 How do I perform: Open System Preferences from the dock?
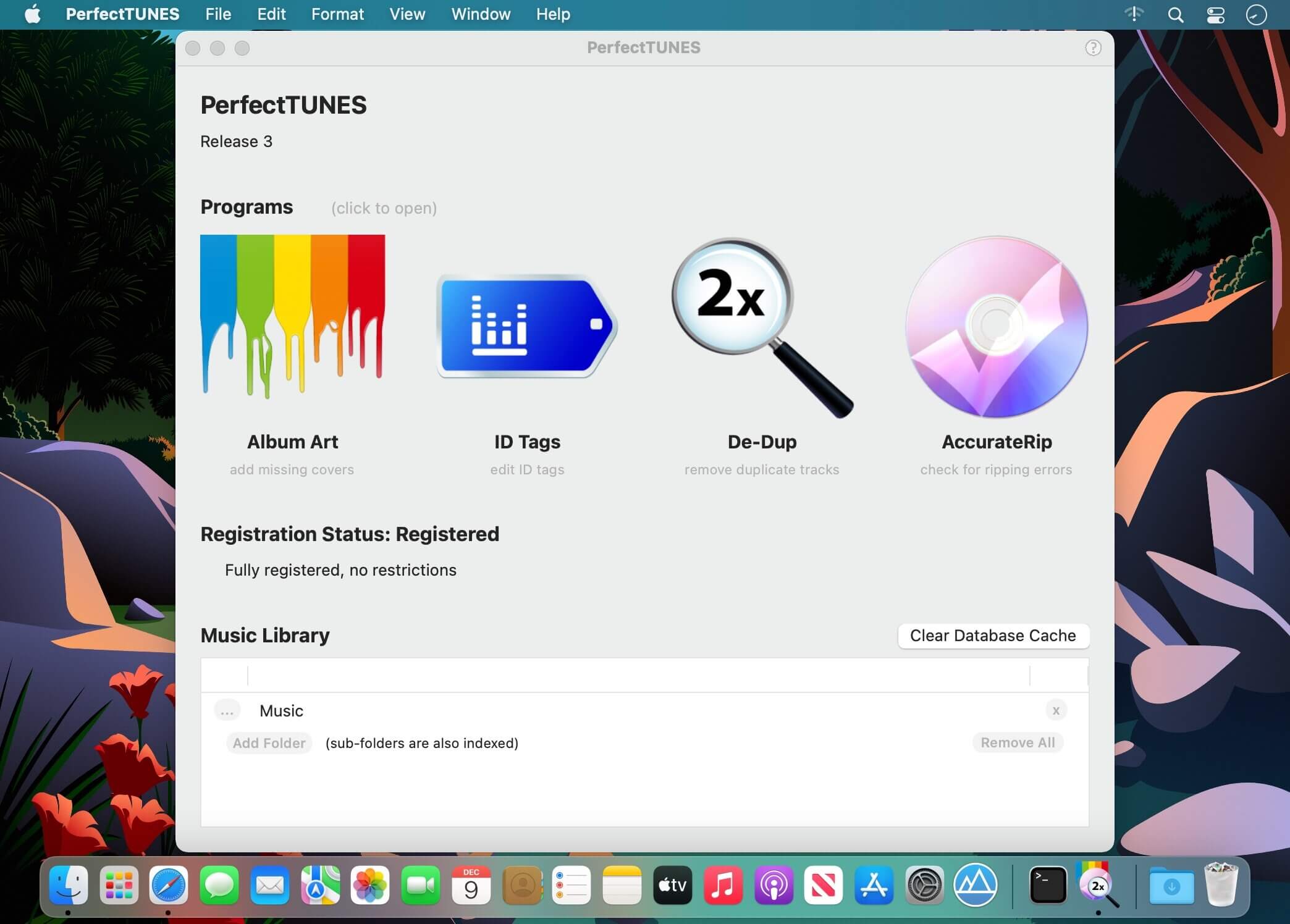point(924,885)
